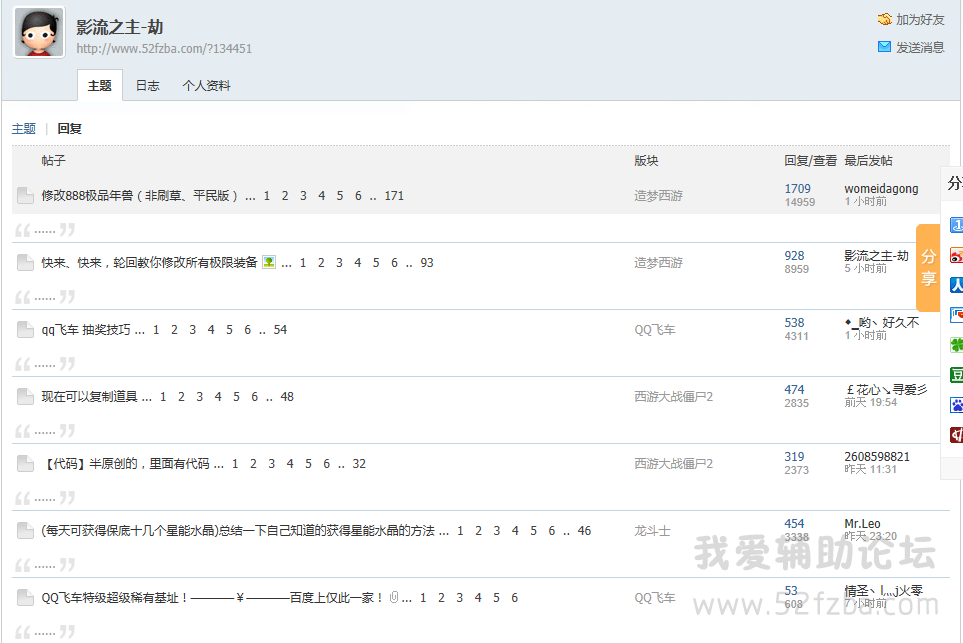Click the green 豆 Douban share icon
The height and width of the screenshot is (643, 963).
click(x=957, y=375)
